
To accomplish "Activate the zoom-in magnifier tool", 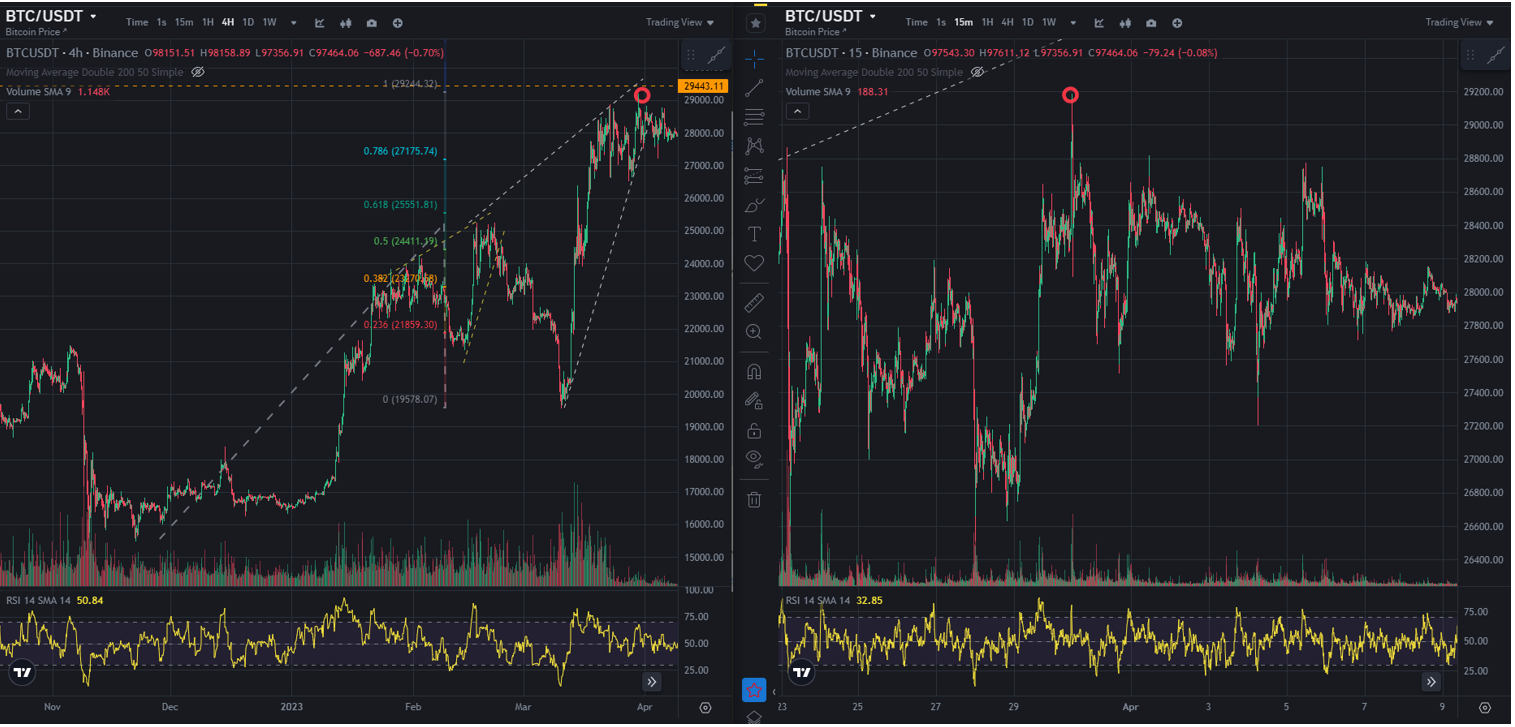I will pos(754,331).
